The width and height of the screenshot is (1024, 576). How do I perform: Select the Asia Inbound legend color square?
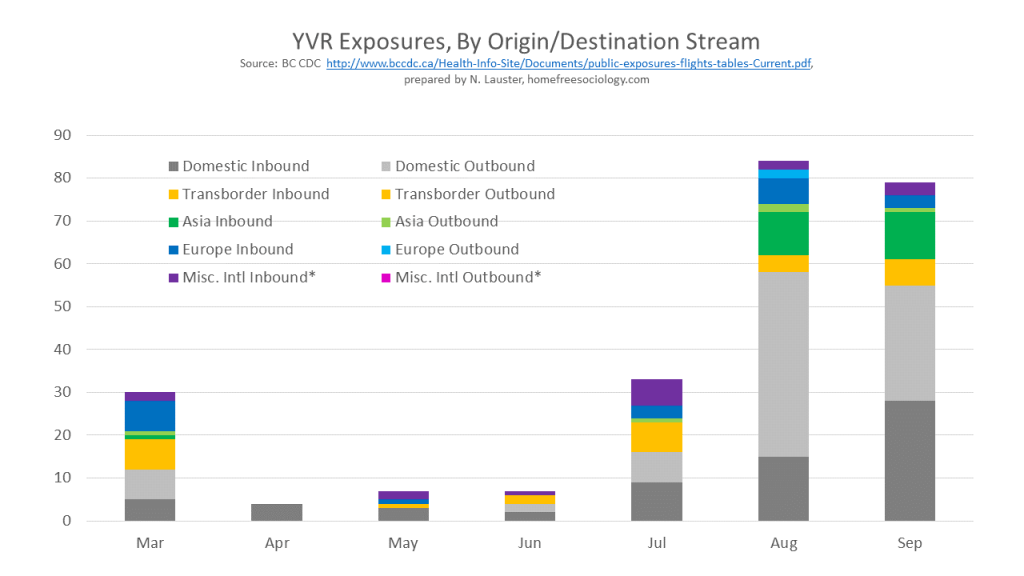(x=173, y=222)
